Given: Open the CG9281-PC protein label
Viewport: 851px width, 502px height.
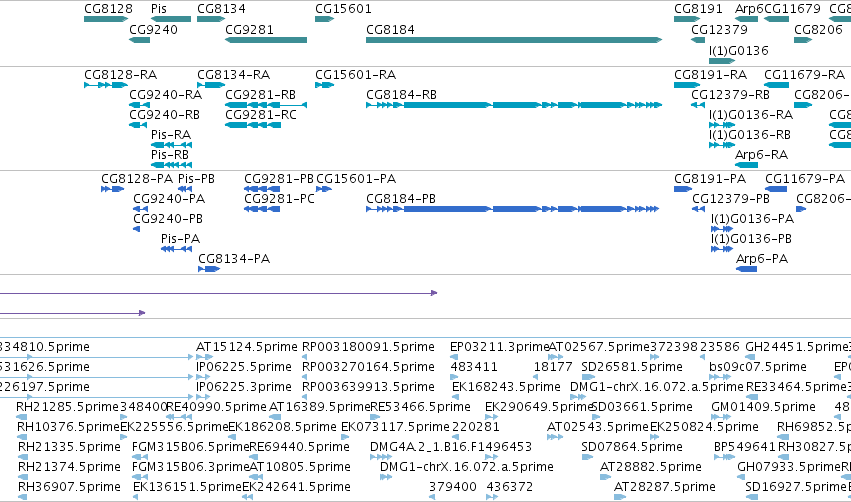Looking at the screenshot, I should 280,199.
